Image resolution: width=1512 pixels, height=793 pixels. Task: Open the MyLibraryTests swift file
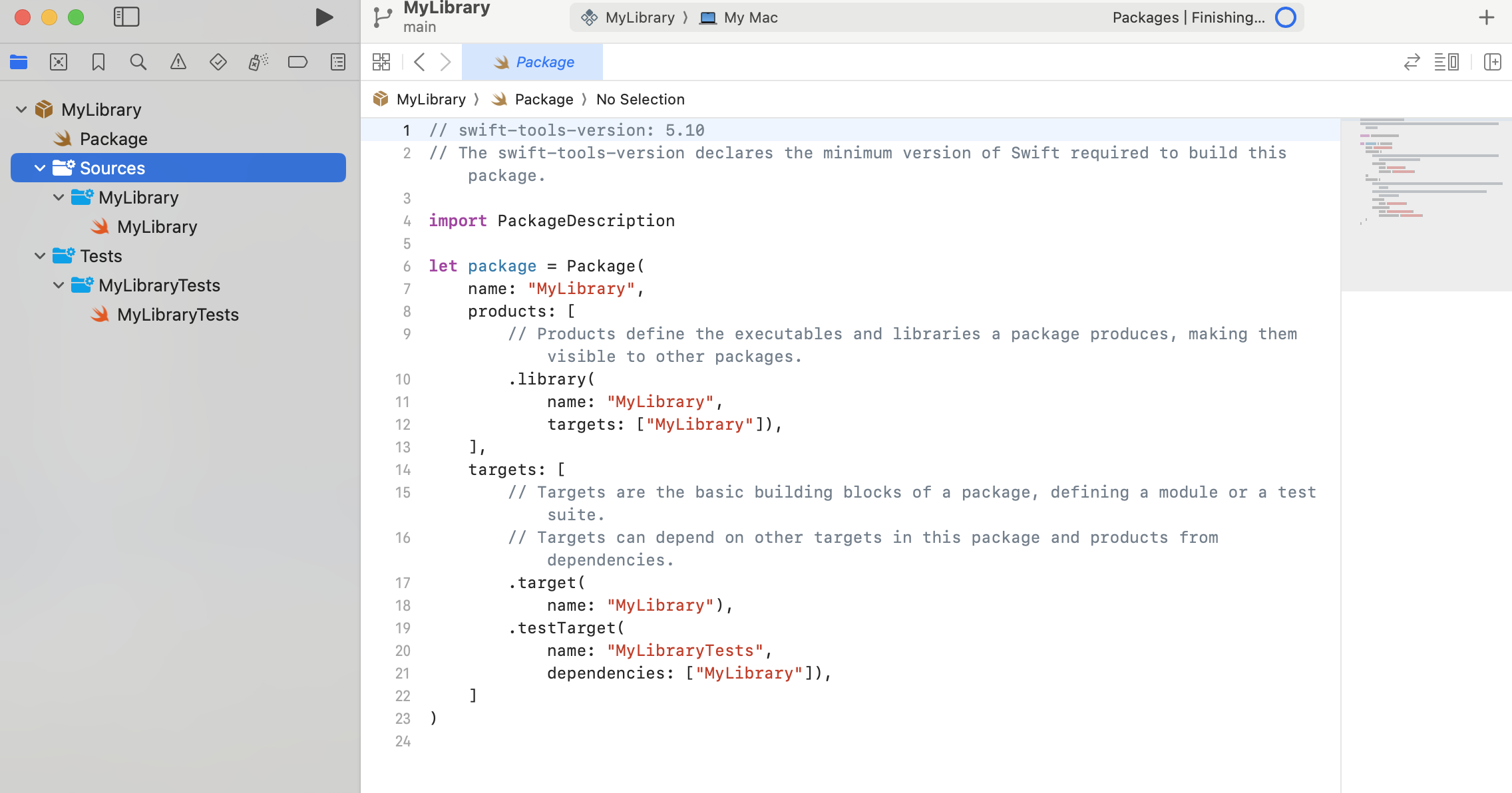(x=178, y=314)
